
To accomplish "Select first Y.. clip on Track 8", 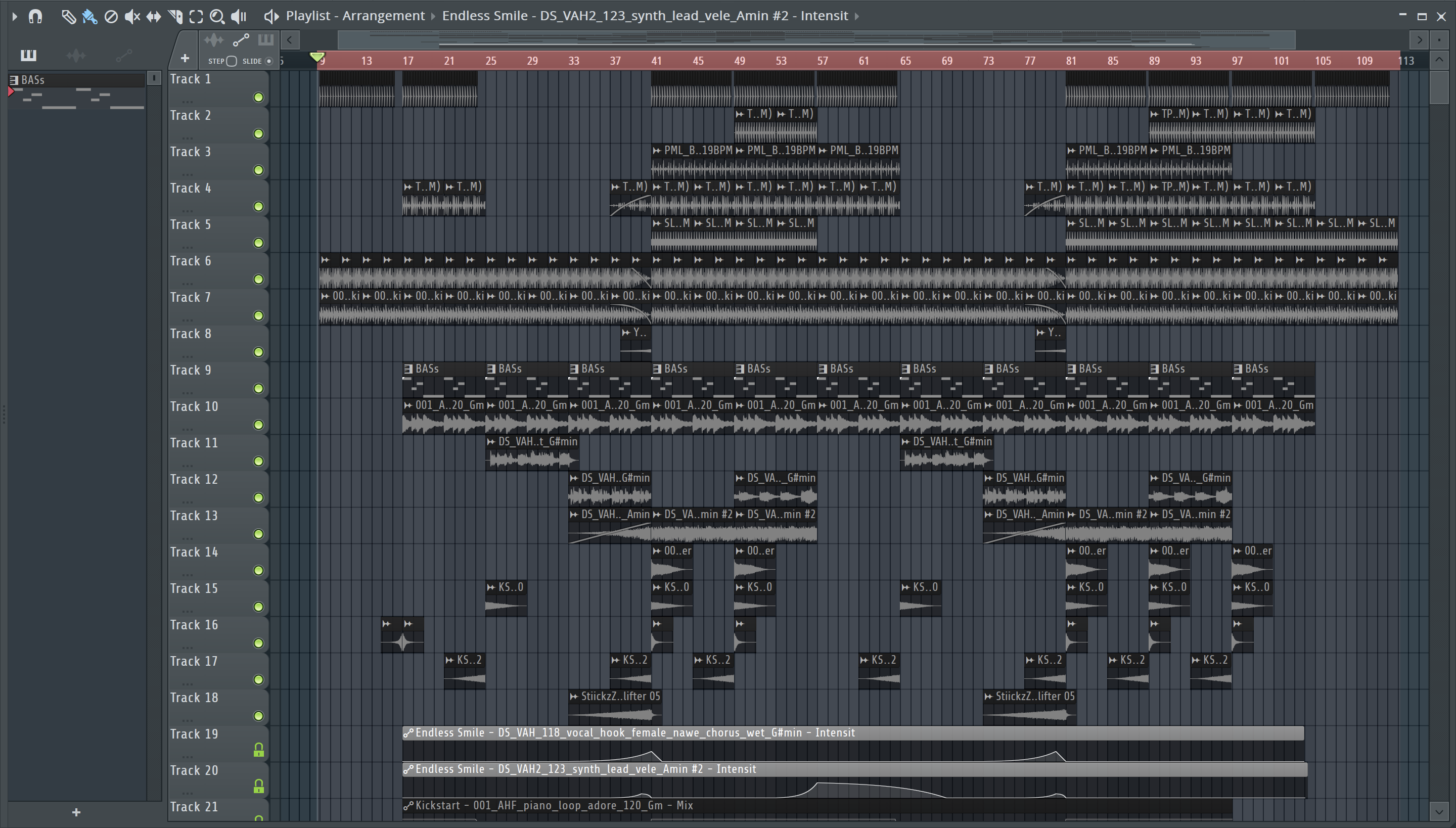I will (636, 344).
